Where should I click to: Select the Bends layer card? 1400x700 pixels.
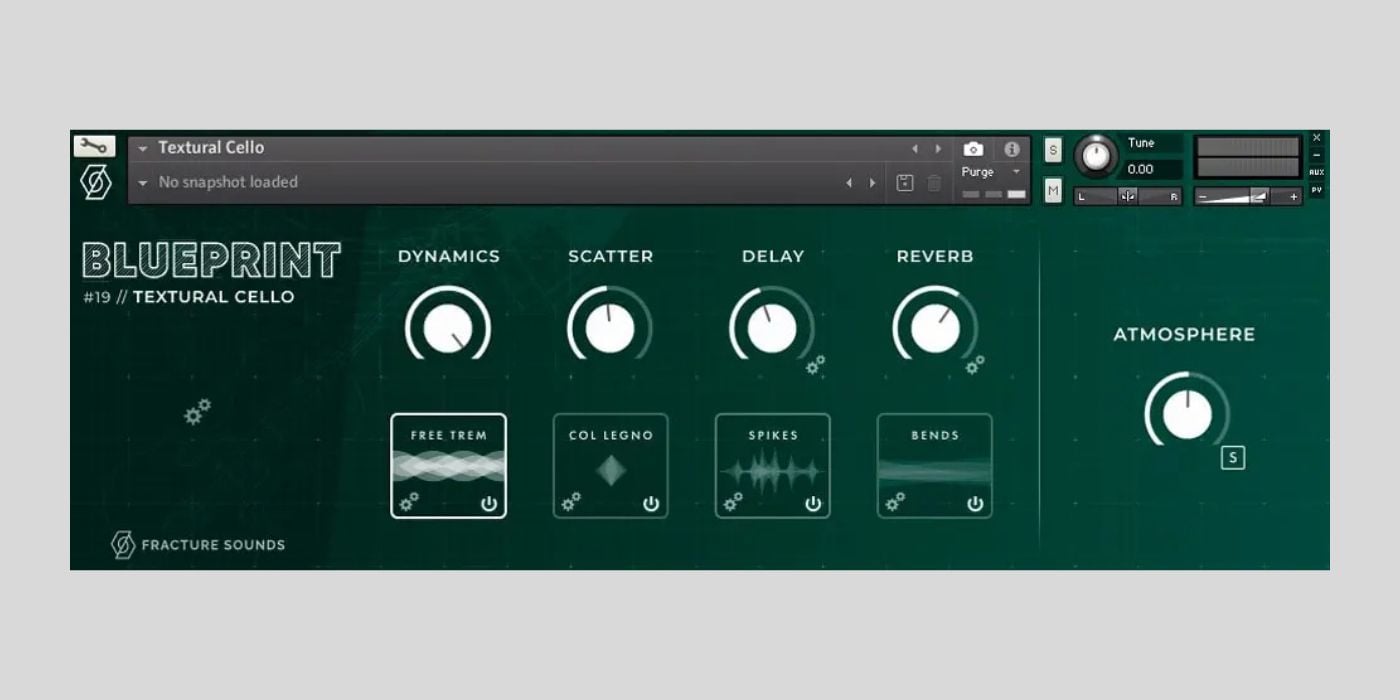(935, 466)
